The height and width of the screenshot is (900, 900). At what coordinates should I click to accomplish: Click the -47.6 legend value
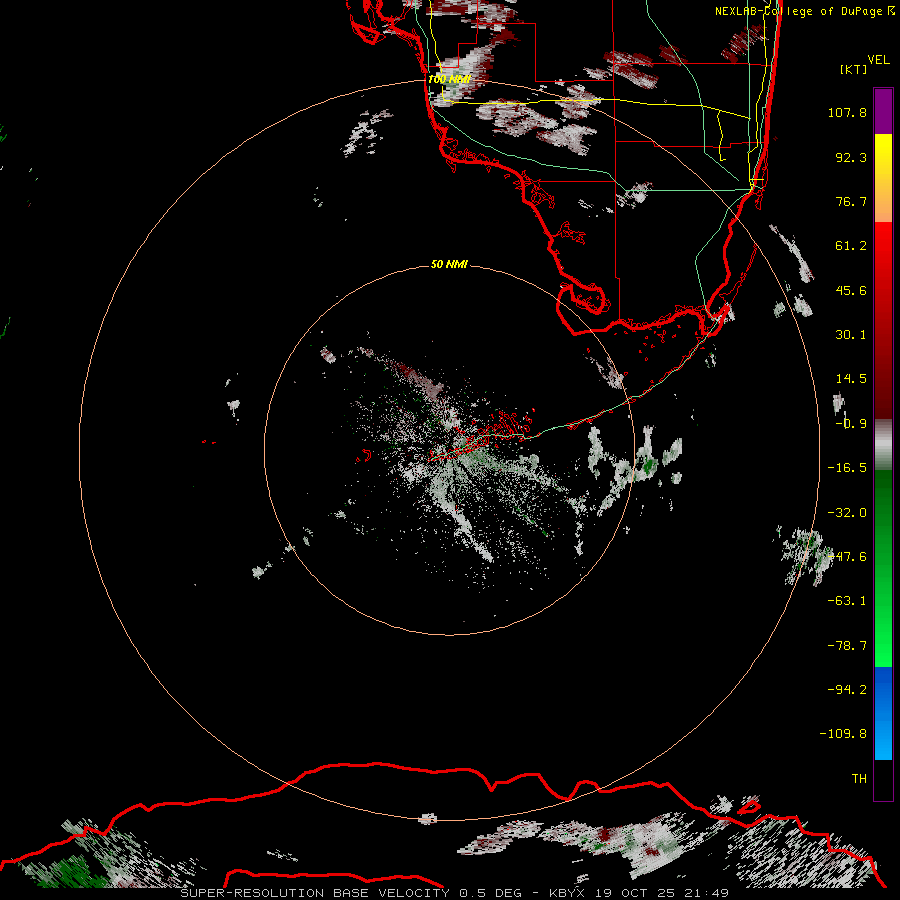pos(848,557)
